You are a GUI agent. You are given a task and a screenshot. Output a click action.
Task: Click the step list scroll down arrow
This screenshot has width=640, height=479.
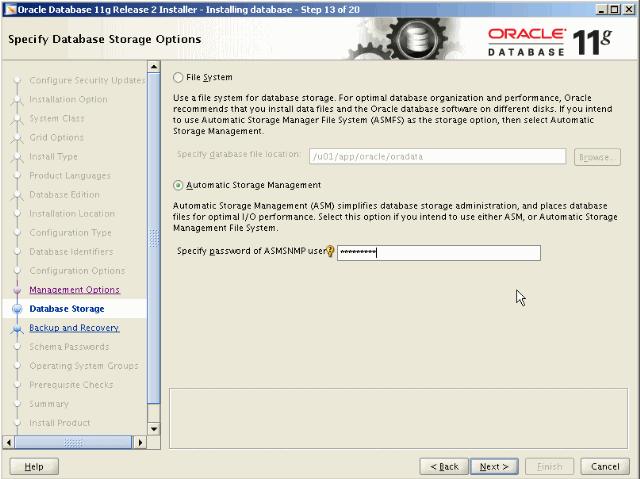click(154, 429)
